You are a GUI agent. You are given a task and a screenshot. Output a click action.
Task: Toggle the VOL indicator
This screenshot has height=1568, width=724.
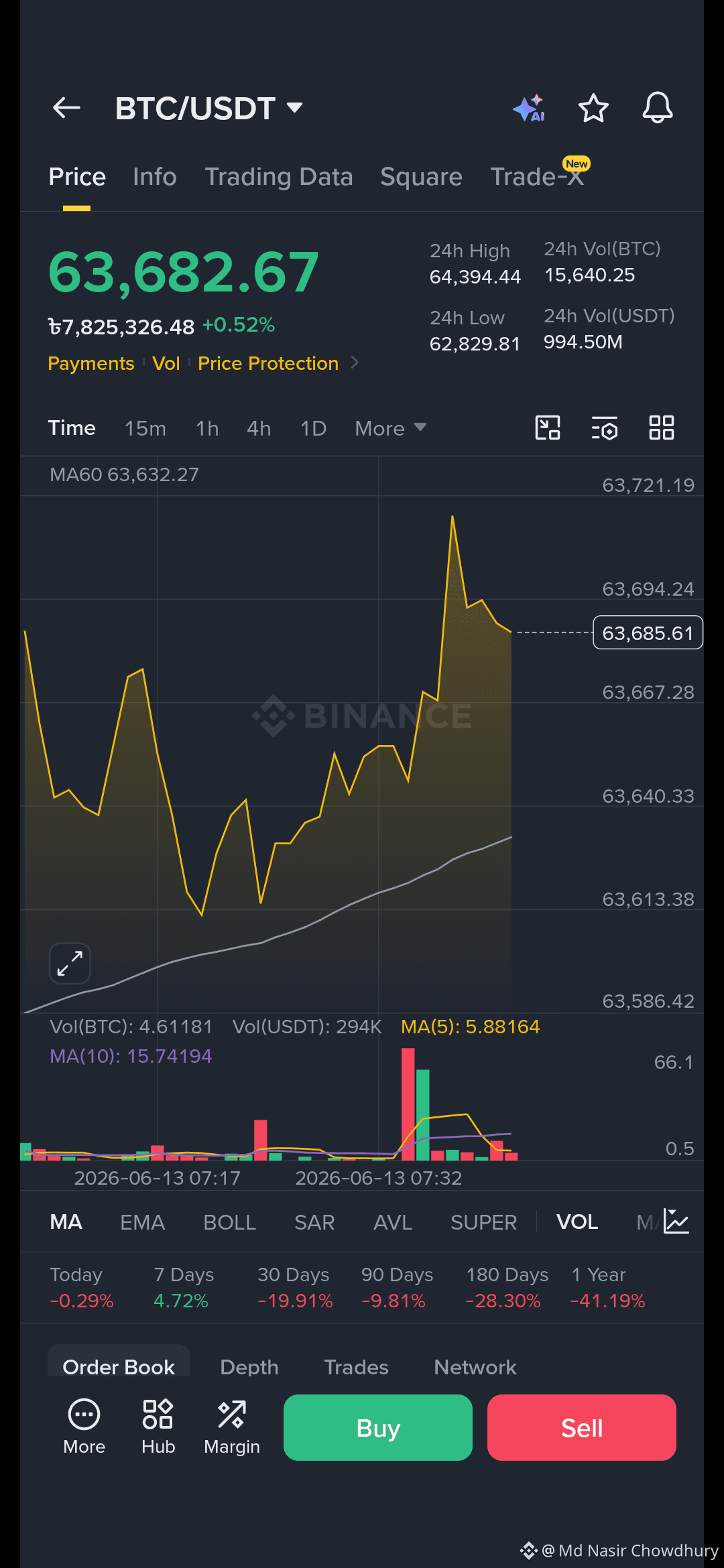(577, 1222)
